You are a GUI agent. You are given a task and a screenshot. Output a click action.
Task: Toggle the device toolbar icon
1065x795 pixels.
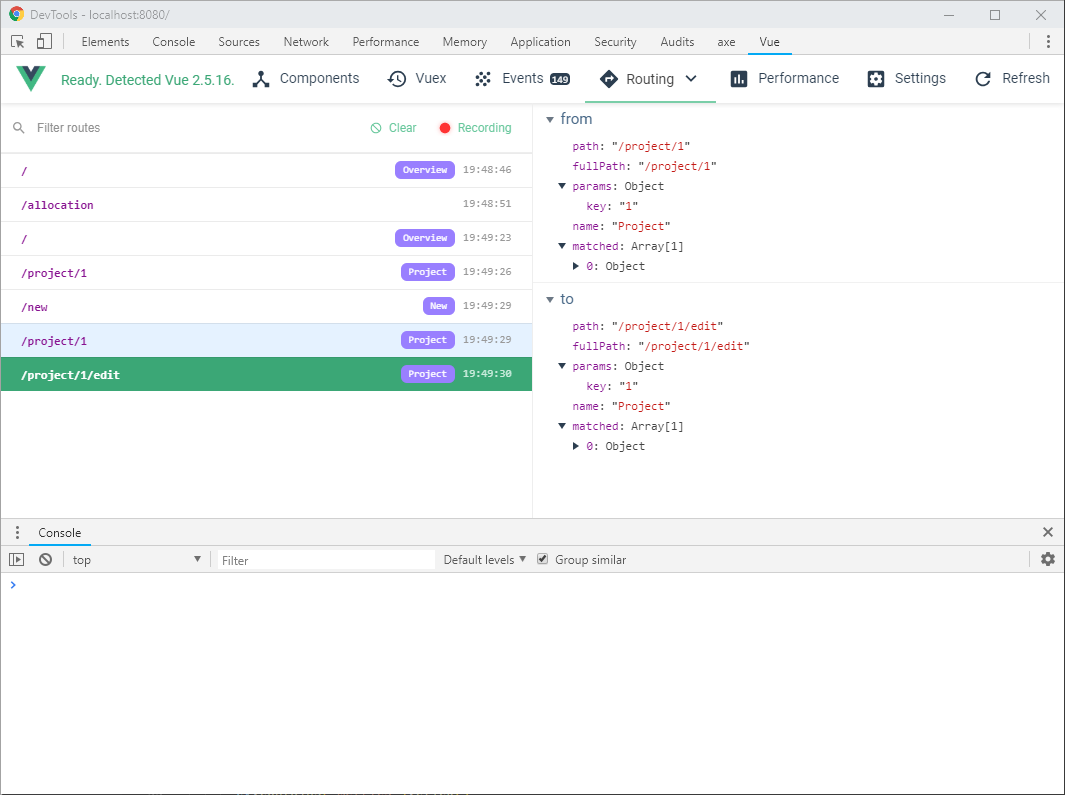(x=41, y=41)
